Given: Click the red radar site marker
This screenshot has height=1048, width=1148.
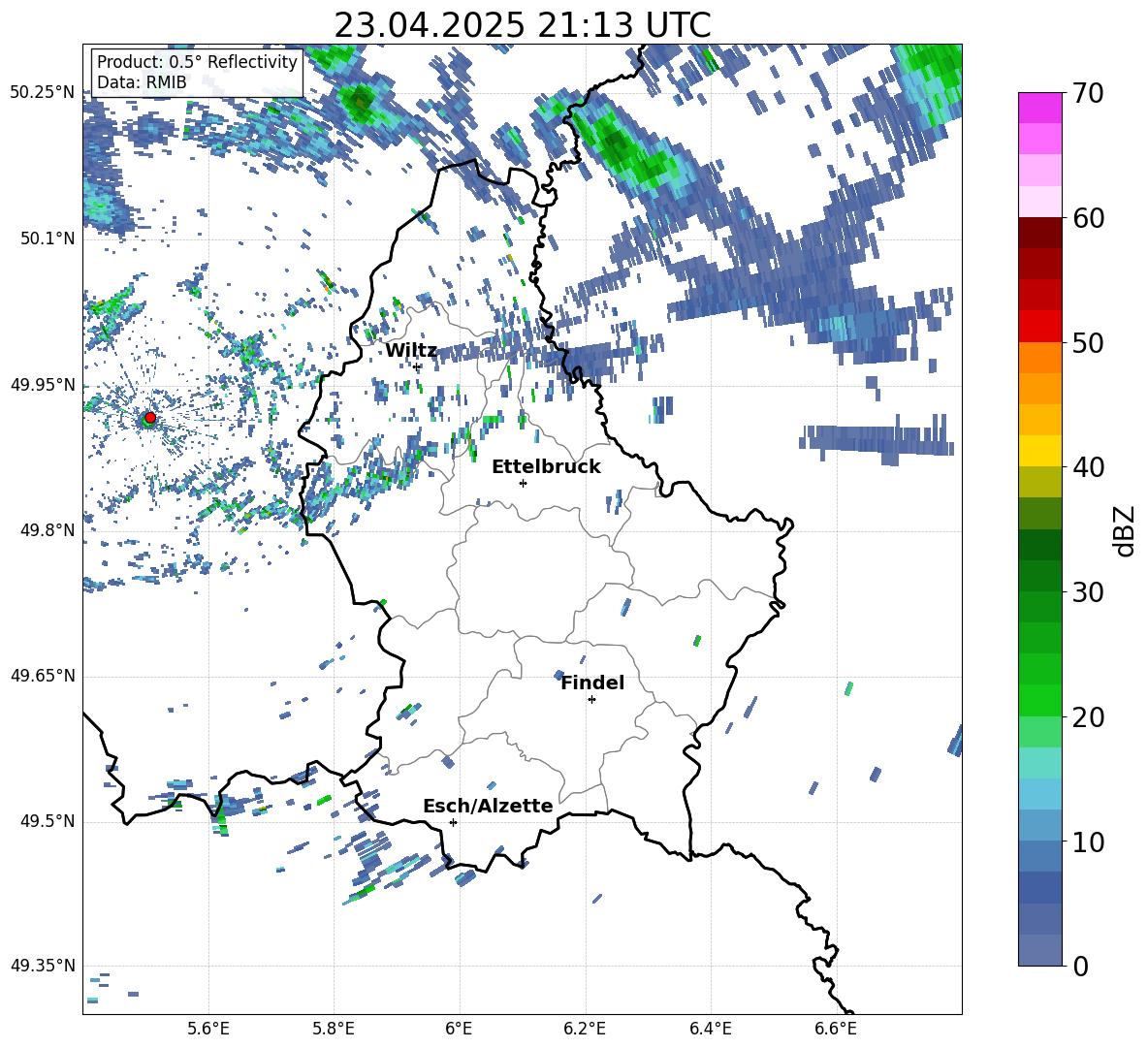Looking at the screenshot, I should click(x=150, y=418).
